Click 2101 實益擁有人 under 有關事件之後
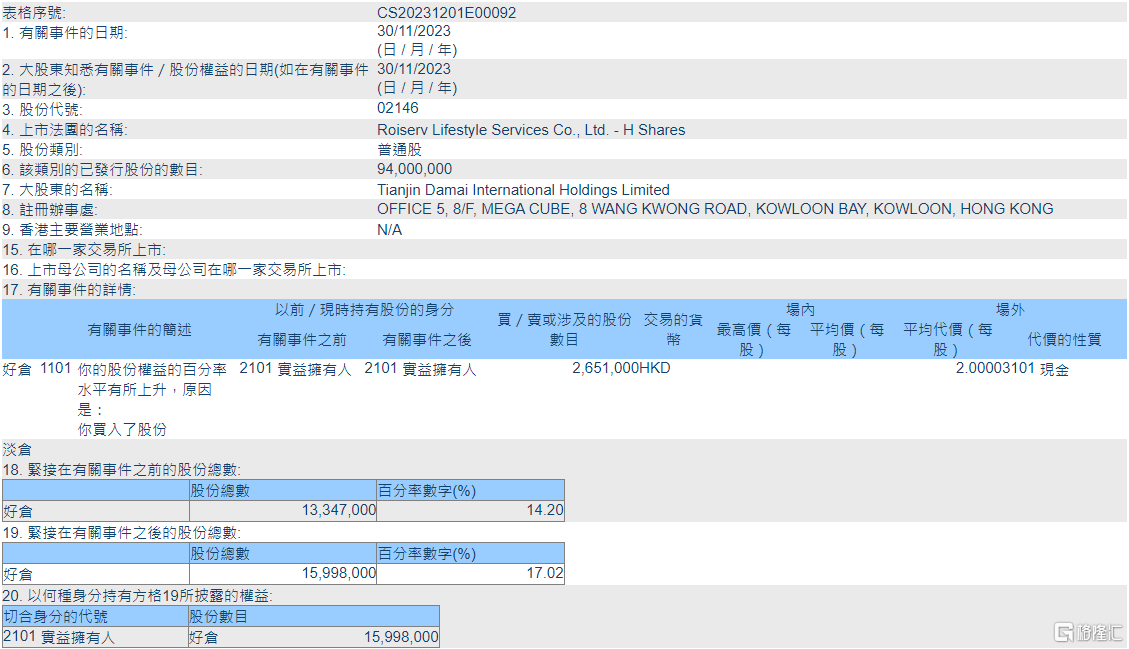Viewport: 1129px width, 649px height. coord(420,369)
